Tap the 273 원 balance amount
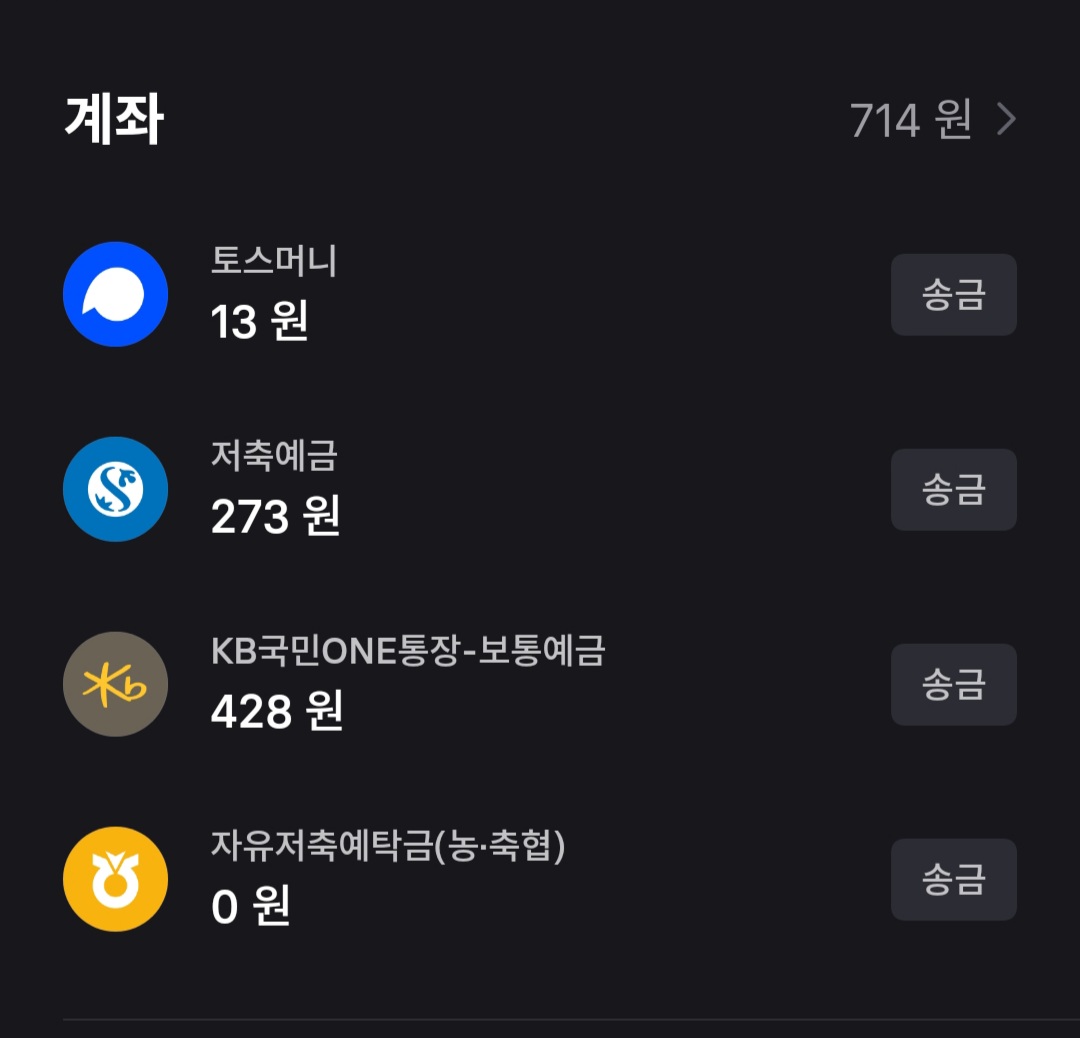This screenshot has height=1038, width=1080. coord(275,517)
